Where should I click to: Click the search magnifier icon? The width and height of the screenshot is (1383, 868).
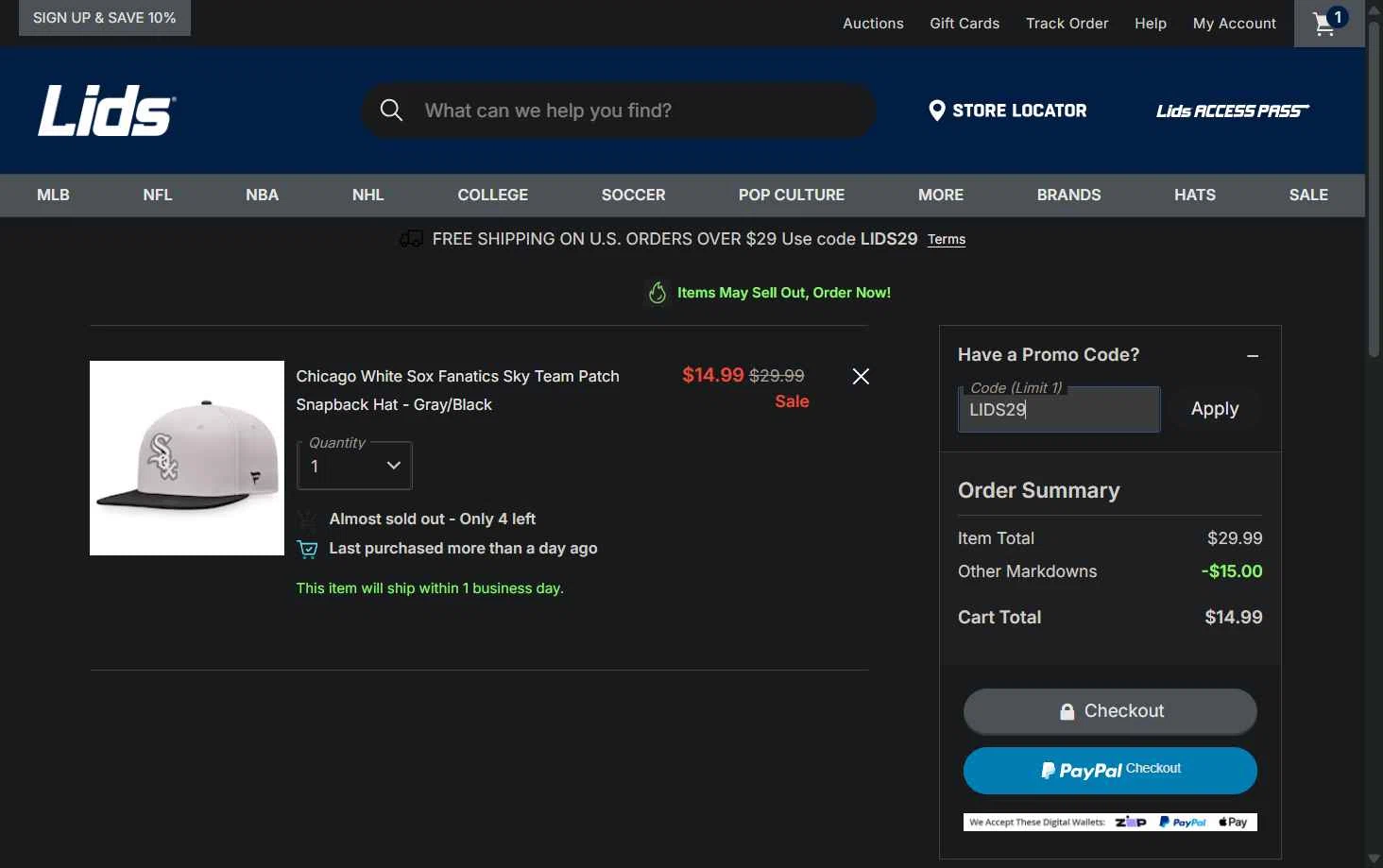pos(391,111)
